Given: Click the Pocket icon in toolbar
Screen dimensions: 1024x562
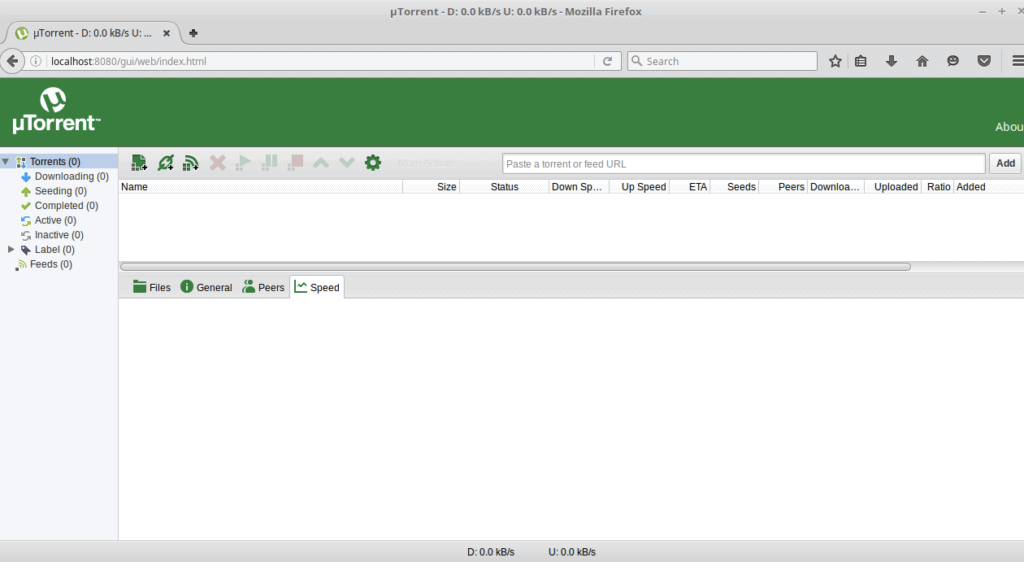Looking at the screenshot, I should pyautogui.click(x=984, y=61).
